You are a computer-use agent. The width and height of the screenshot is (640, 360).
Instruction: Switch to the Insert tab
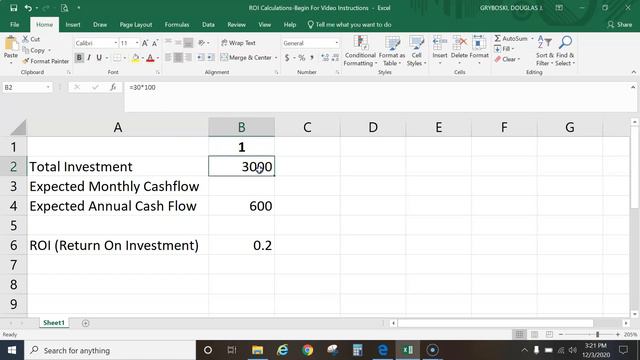point(73,24)
